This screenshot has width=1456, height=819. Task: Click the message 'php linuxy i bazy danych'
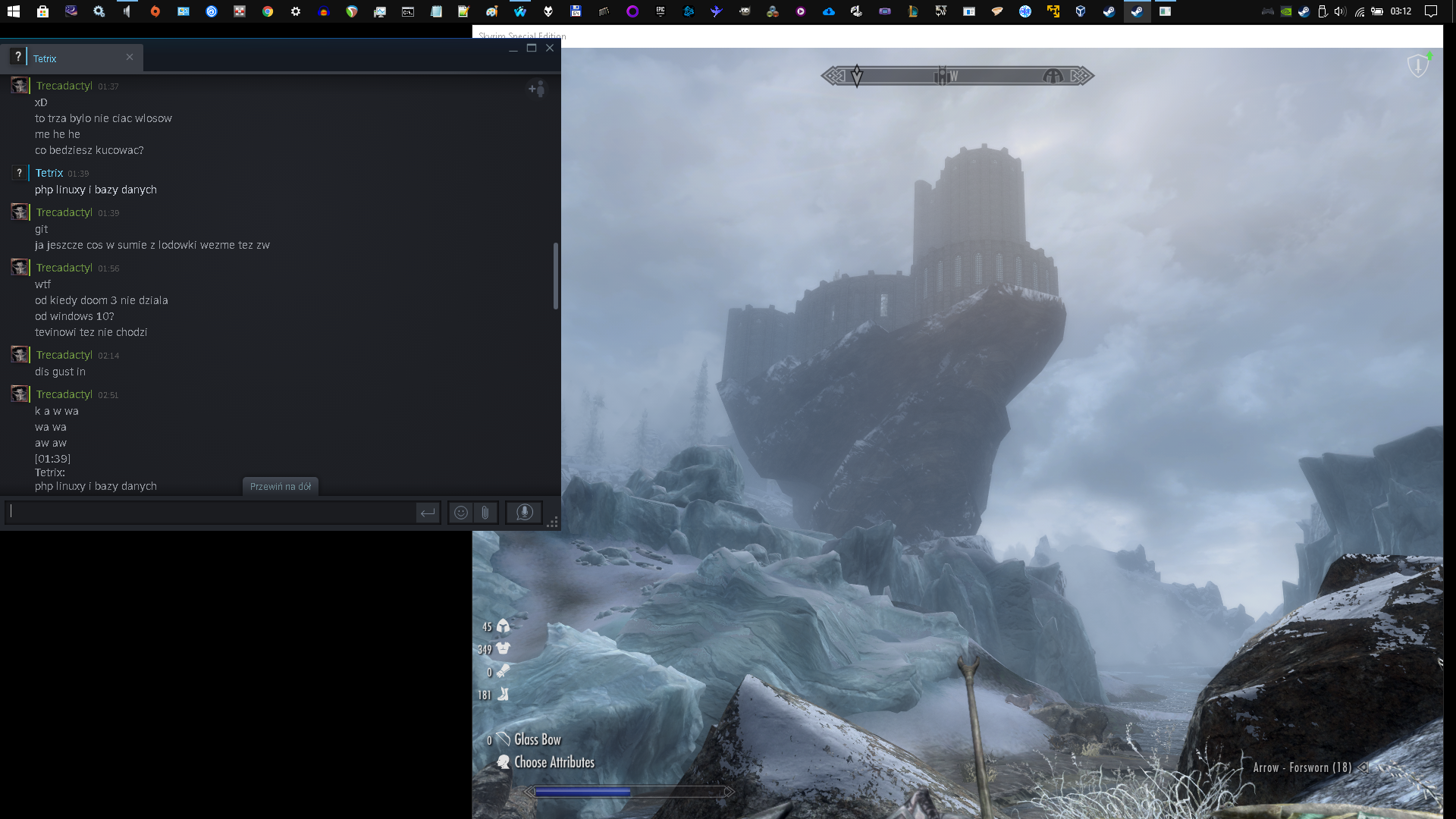coord(96,190)
